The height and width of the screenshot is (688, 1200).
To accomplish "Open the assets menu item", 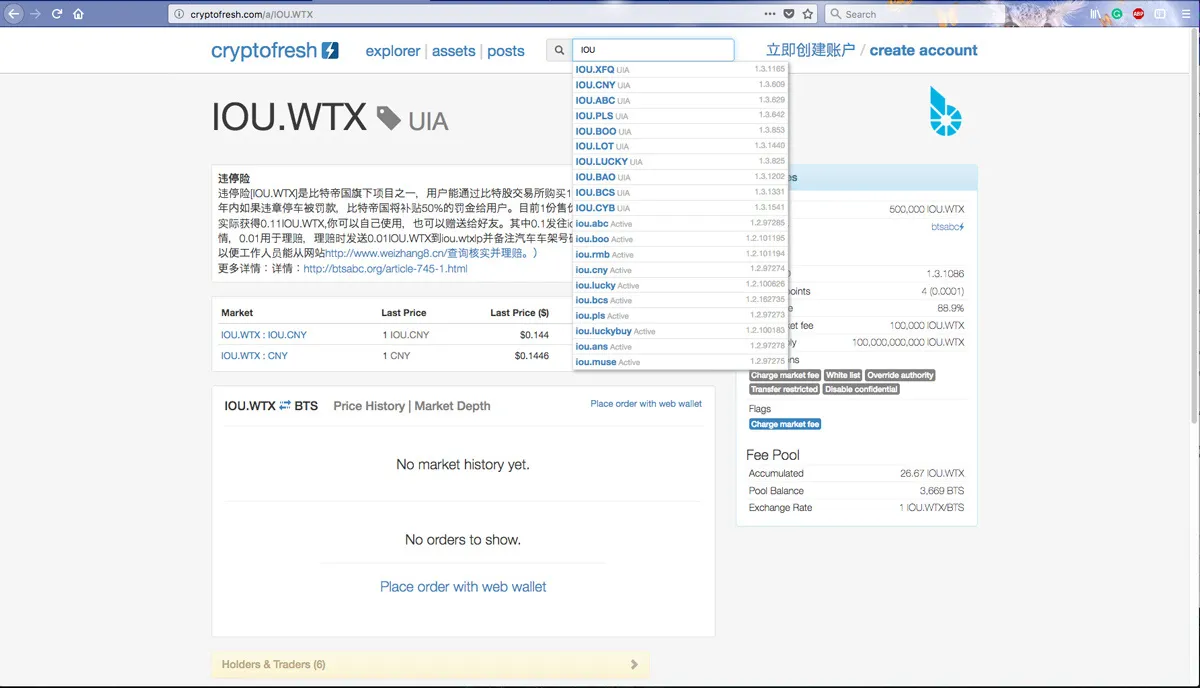I will point(453,51).
